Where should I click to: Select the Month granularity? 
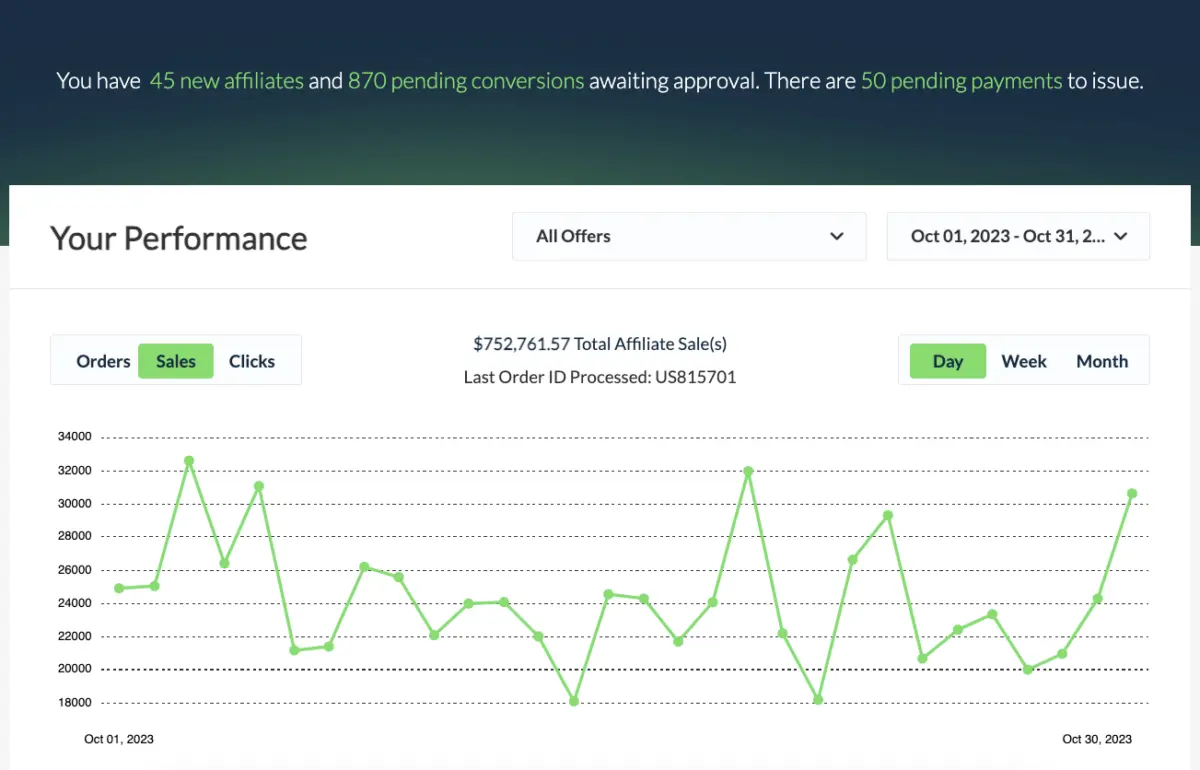1101,361
